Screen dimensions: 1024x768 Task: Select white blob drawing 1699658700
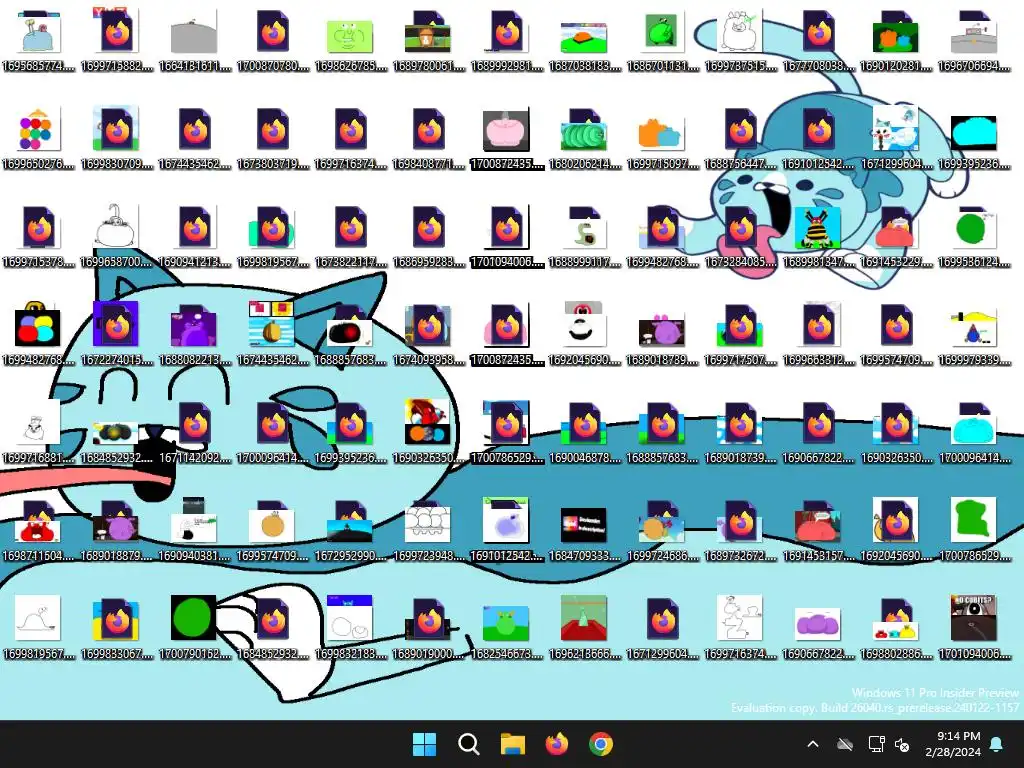click(117, 236)
